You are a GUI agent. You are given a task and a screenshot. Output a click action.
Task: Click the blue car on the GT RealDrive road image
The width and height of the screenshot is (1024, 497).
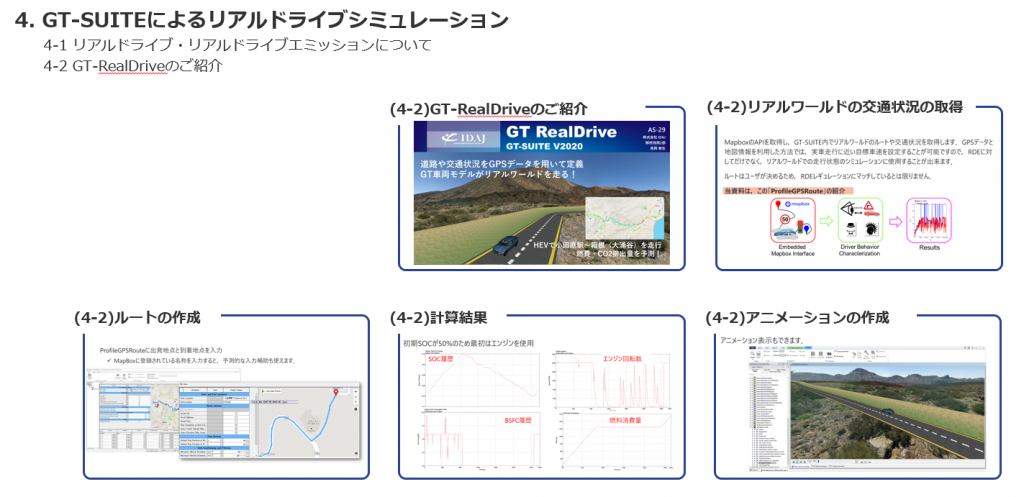click(505, 246)
